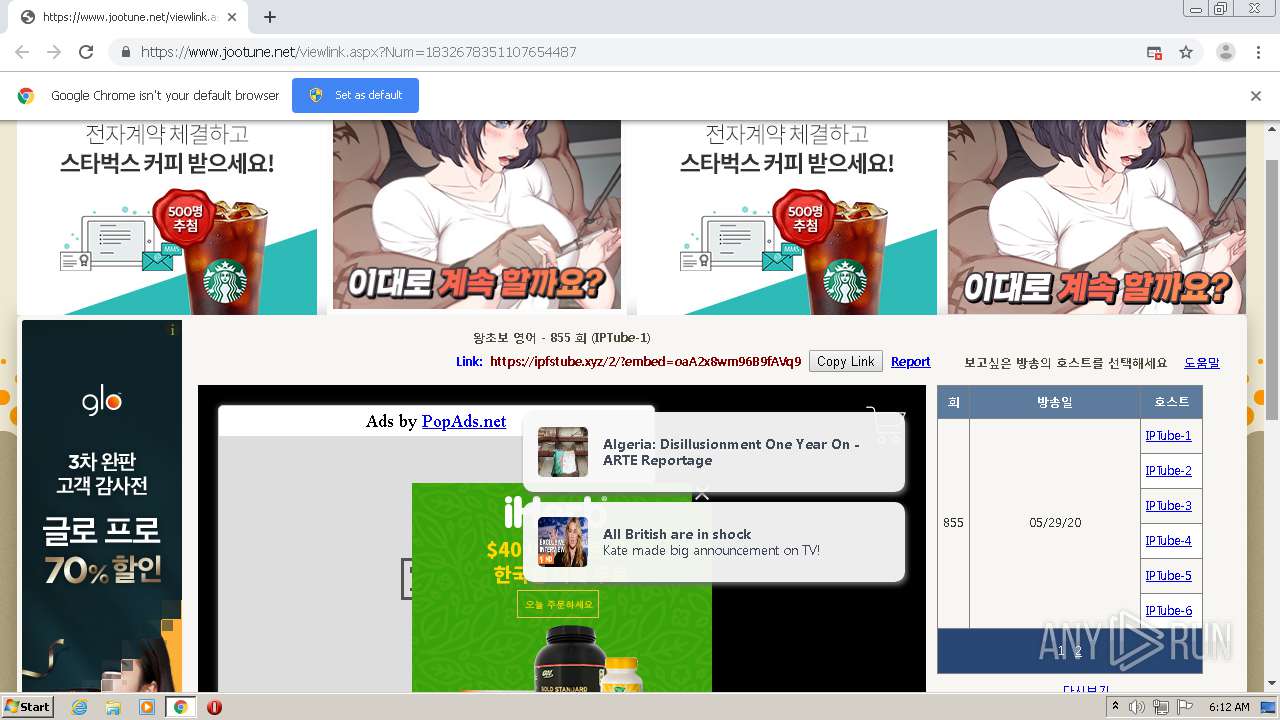Click the Chrome taskbar button
Viewport: 1280px width, 720px height.
[x=180, y=707]
